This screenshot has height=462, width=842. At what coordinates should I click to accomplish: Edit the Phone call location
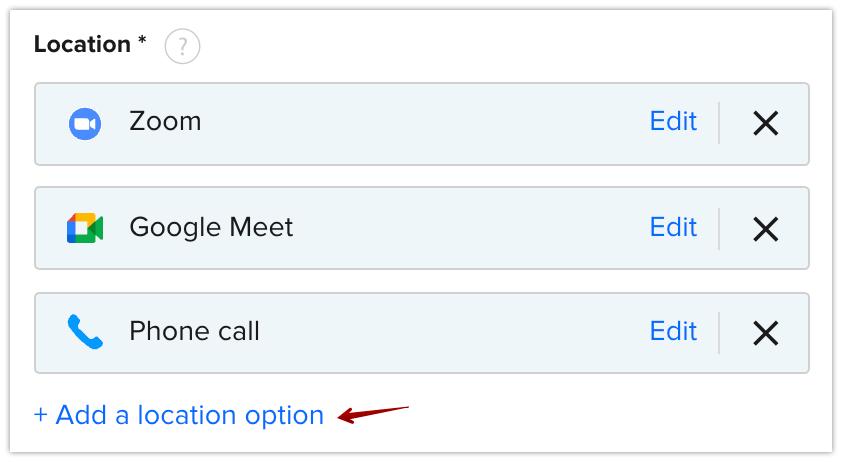point(673,331)
